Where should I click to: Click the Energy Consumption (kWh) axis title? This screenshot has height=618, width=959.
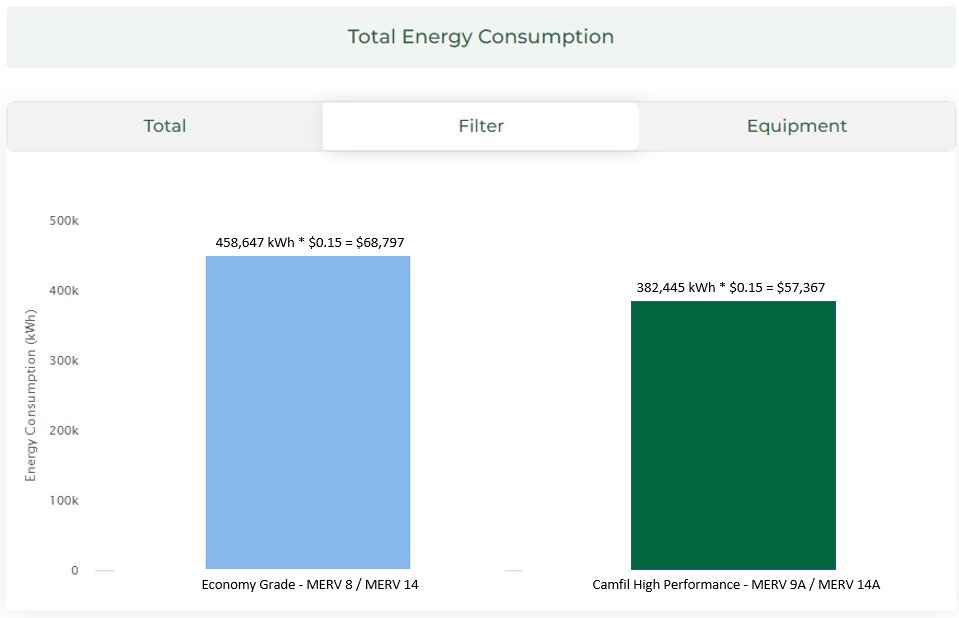(x=31, y=395)
